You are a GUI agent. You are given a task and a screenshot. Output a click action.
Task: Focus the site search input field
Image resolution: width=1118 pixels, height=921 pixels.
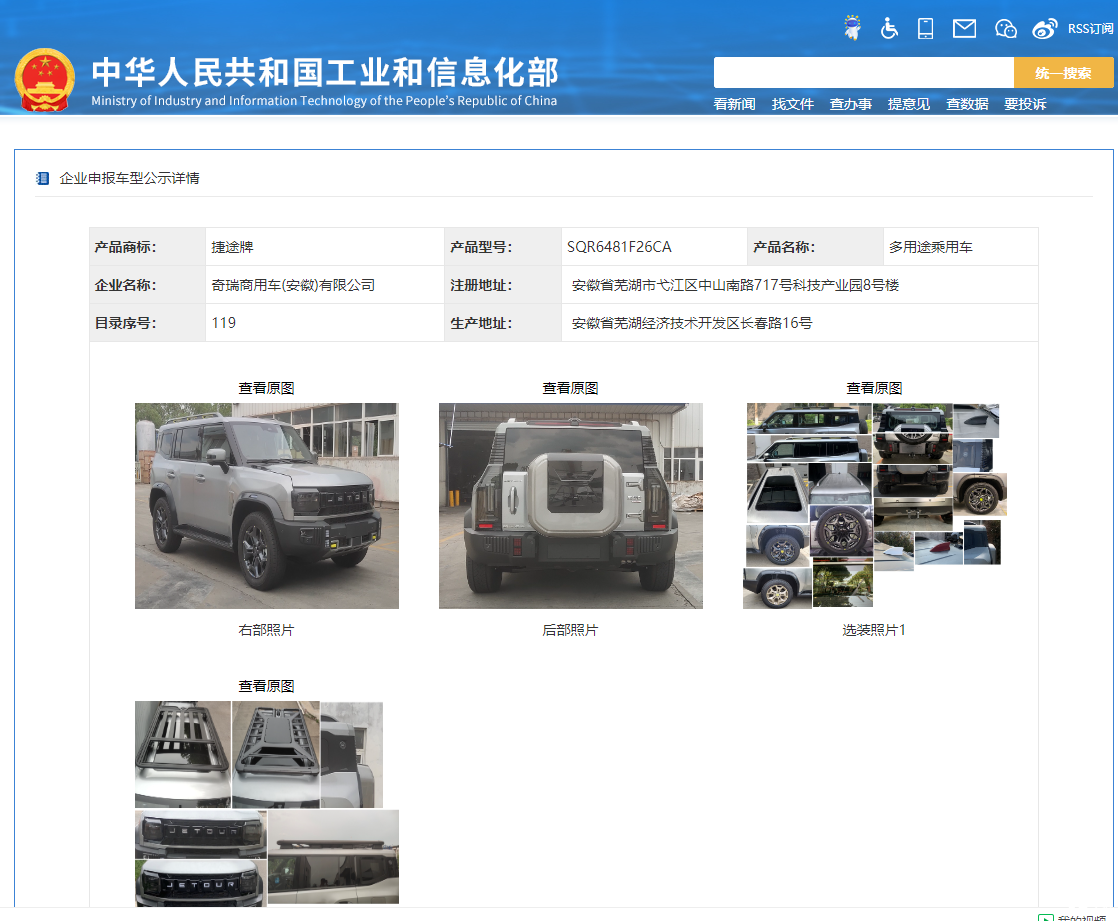pos(863,73)
